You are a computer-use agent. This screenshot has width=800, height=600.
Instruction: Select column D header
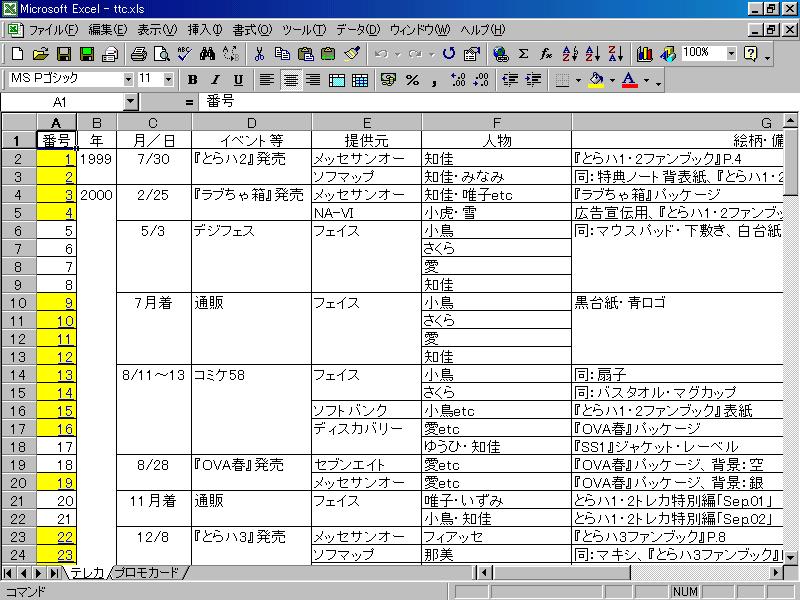(252, 123)
